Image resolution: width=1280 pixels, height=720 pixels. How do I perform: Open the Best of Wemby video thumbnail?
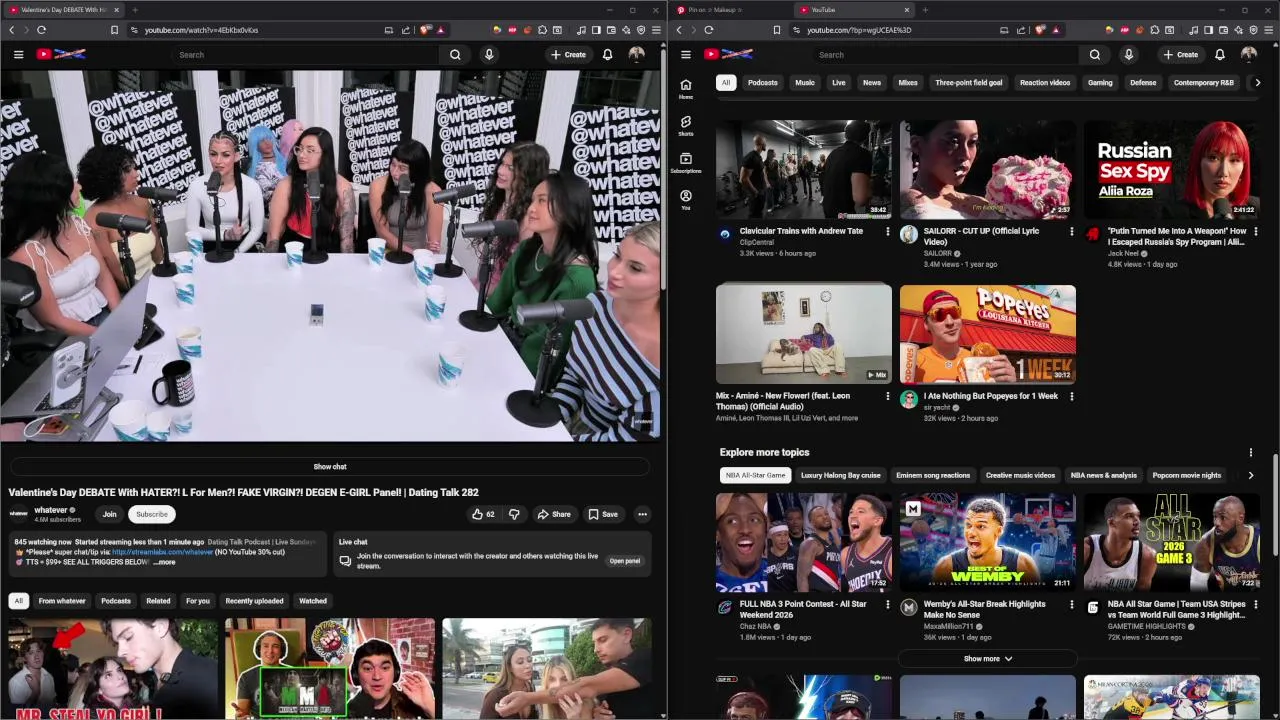[987, 541]
